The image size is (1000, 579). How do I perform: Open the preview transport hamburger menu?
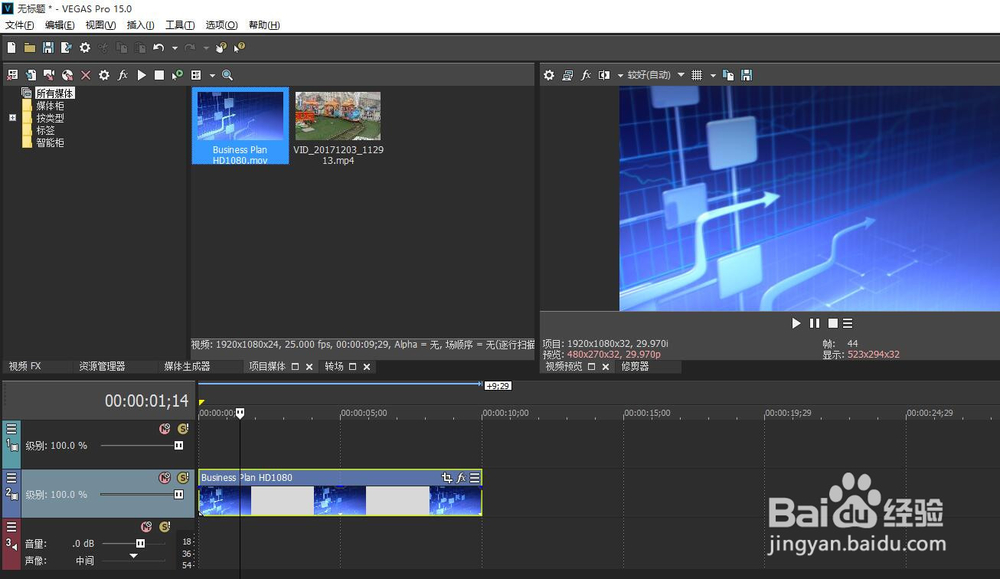point(848,323)
